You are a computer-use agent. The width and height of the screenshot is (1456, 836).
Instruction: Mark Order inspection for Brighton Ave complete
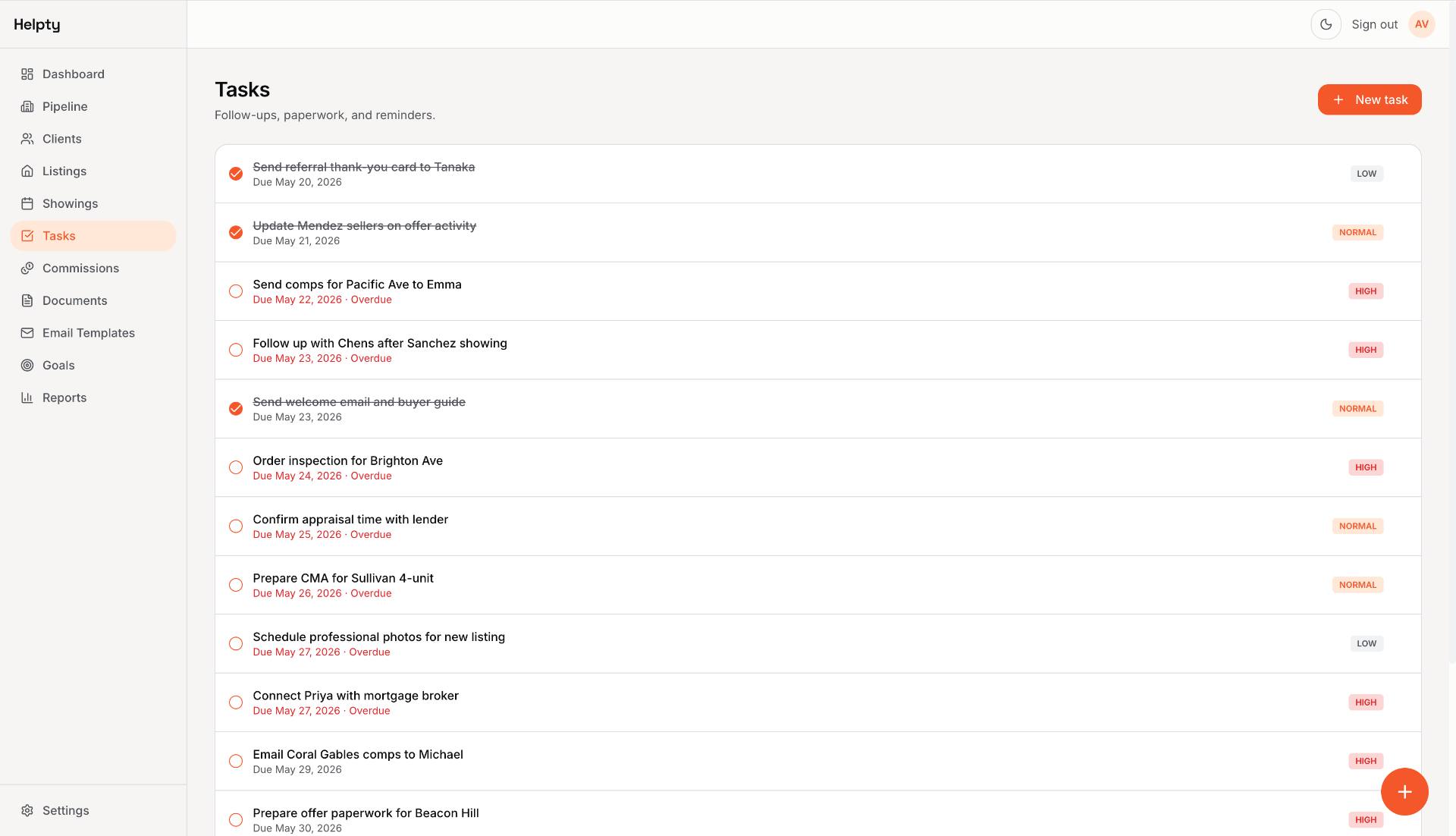click(236, 467)
